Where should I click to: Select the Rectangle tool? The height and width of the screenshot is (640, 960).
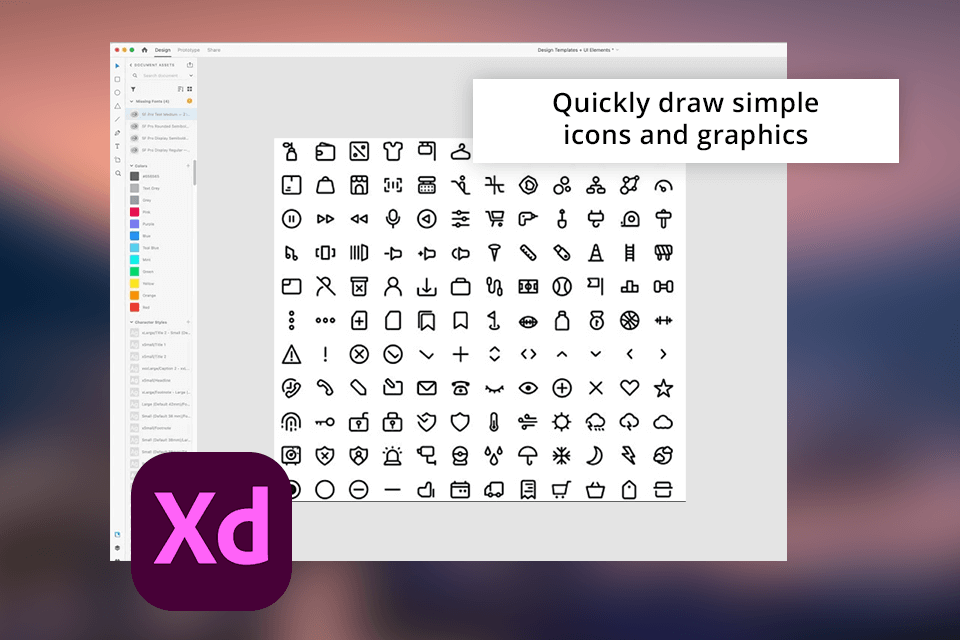point(118,79)
